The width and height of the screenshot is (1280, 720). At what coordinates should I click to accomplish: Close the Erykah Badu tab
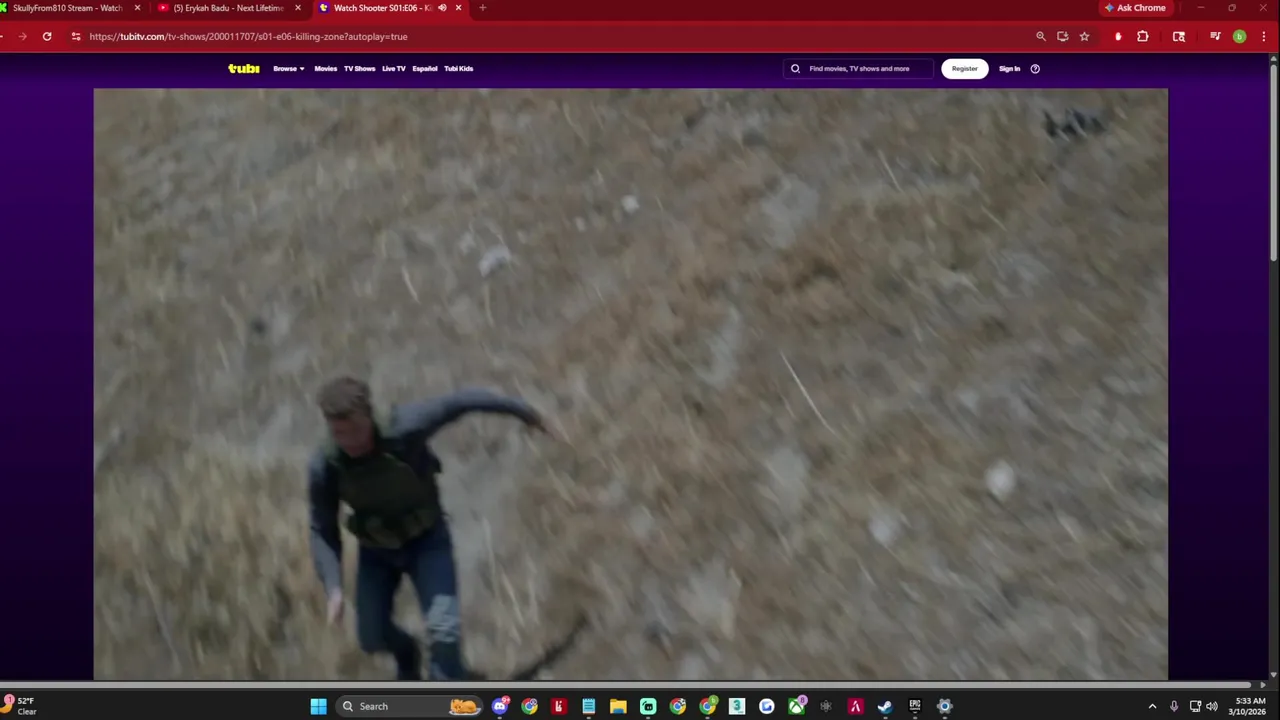[x=298, y=8]
